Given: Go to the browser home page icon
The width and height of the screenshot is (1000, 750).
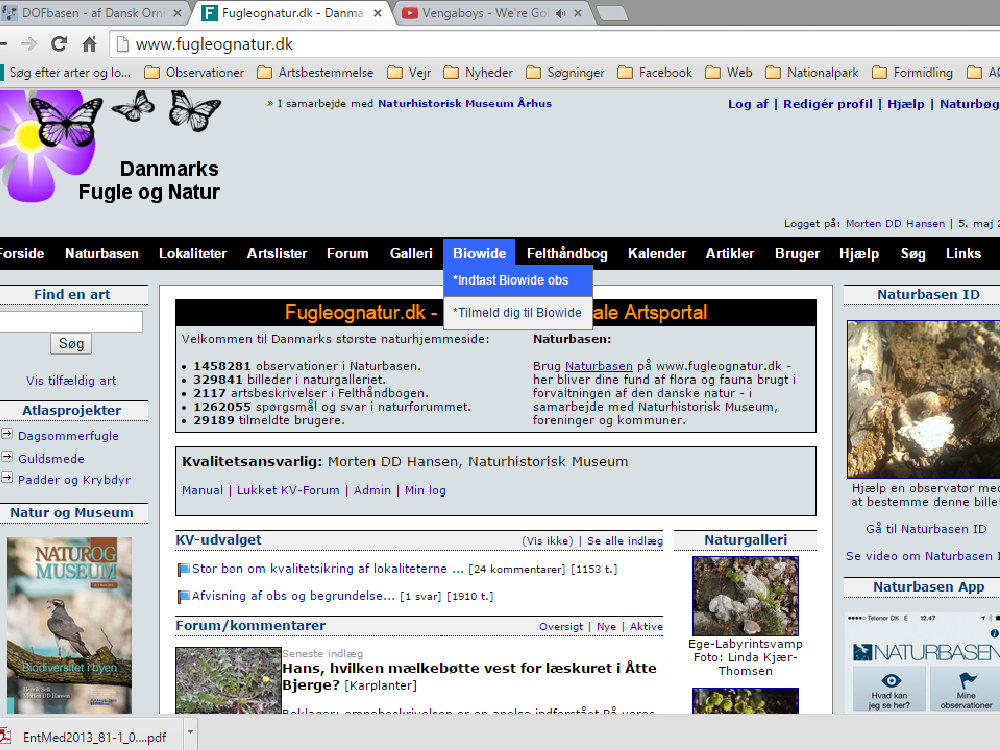Looking at the screenshot, I should (90, 44).
